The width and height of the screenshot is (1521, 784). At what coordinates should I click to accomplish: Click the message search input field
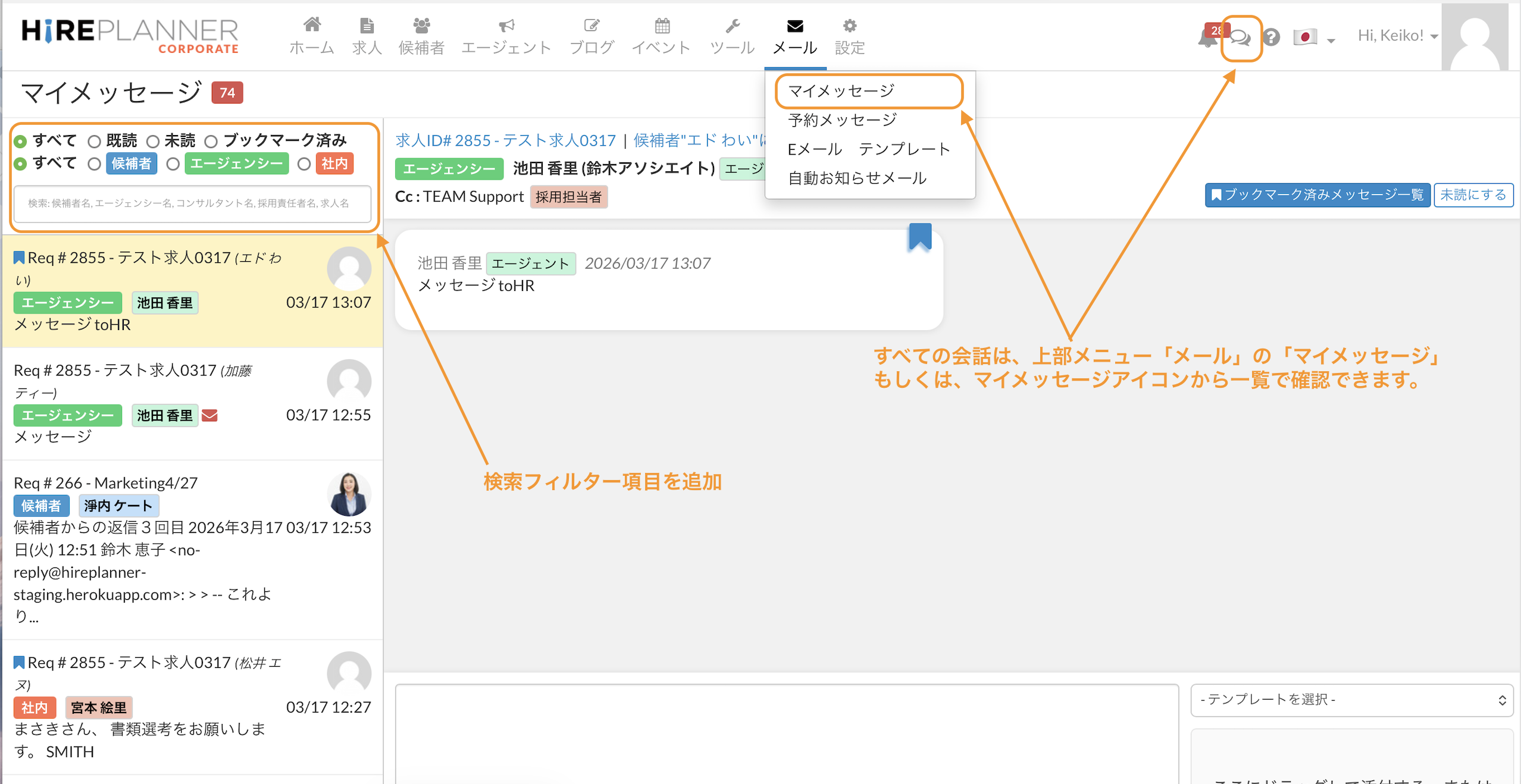[x=192, y=203]
